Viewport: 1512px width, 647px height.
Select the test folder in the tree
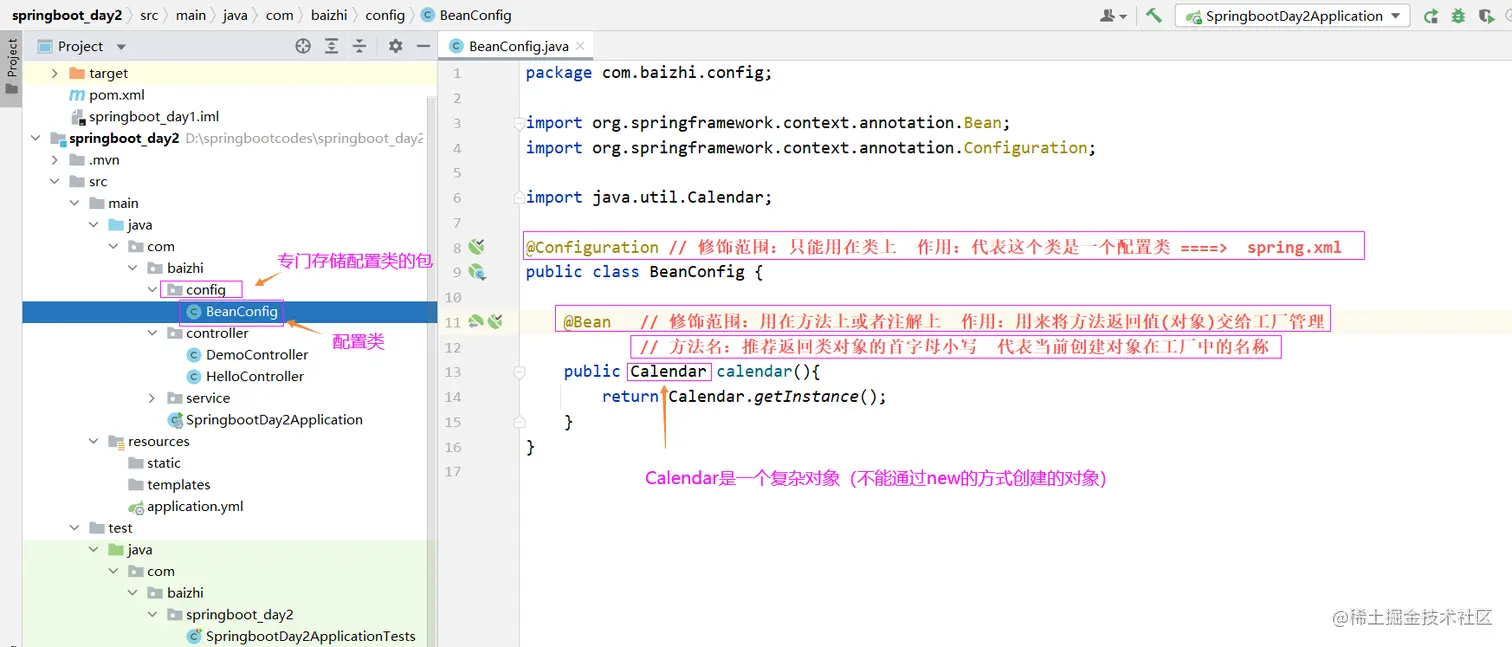tap(120, 528)
